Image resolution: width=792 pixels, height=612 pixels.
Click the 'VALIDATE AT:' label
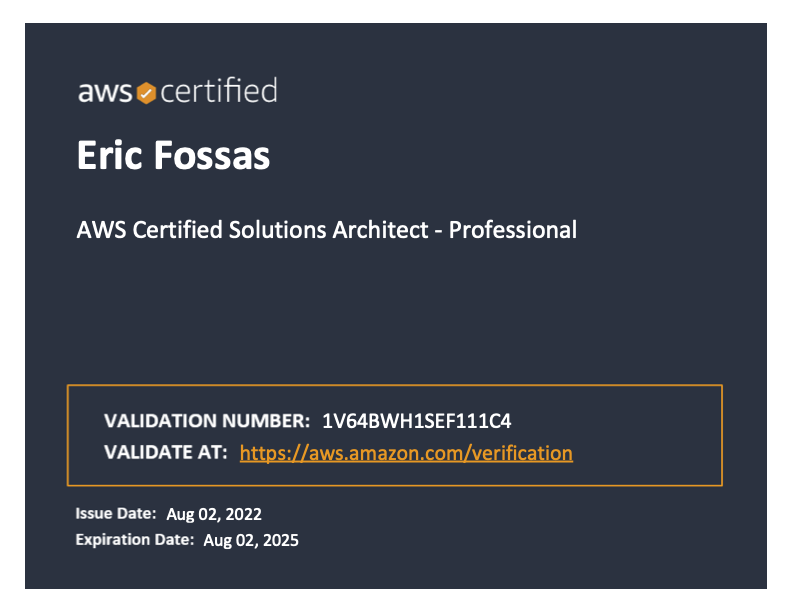tap(166, 452)
